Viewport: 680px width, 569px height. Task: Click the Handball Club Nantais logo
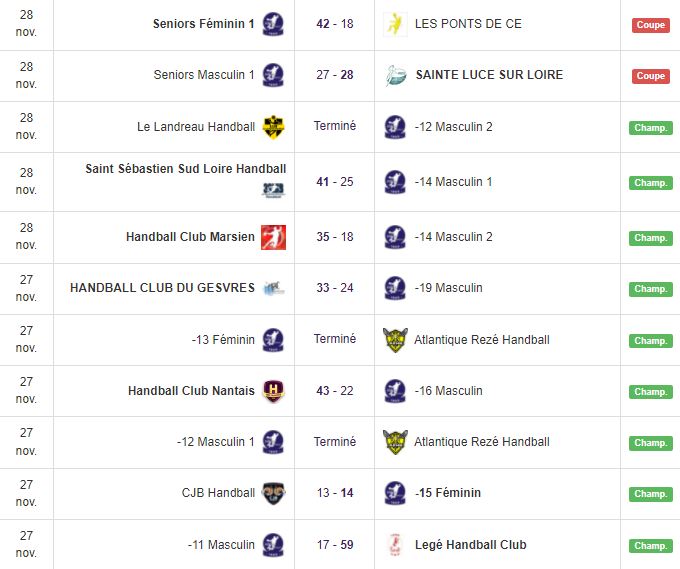pos(273,391)
